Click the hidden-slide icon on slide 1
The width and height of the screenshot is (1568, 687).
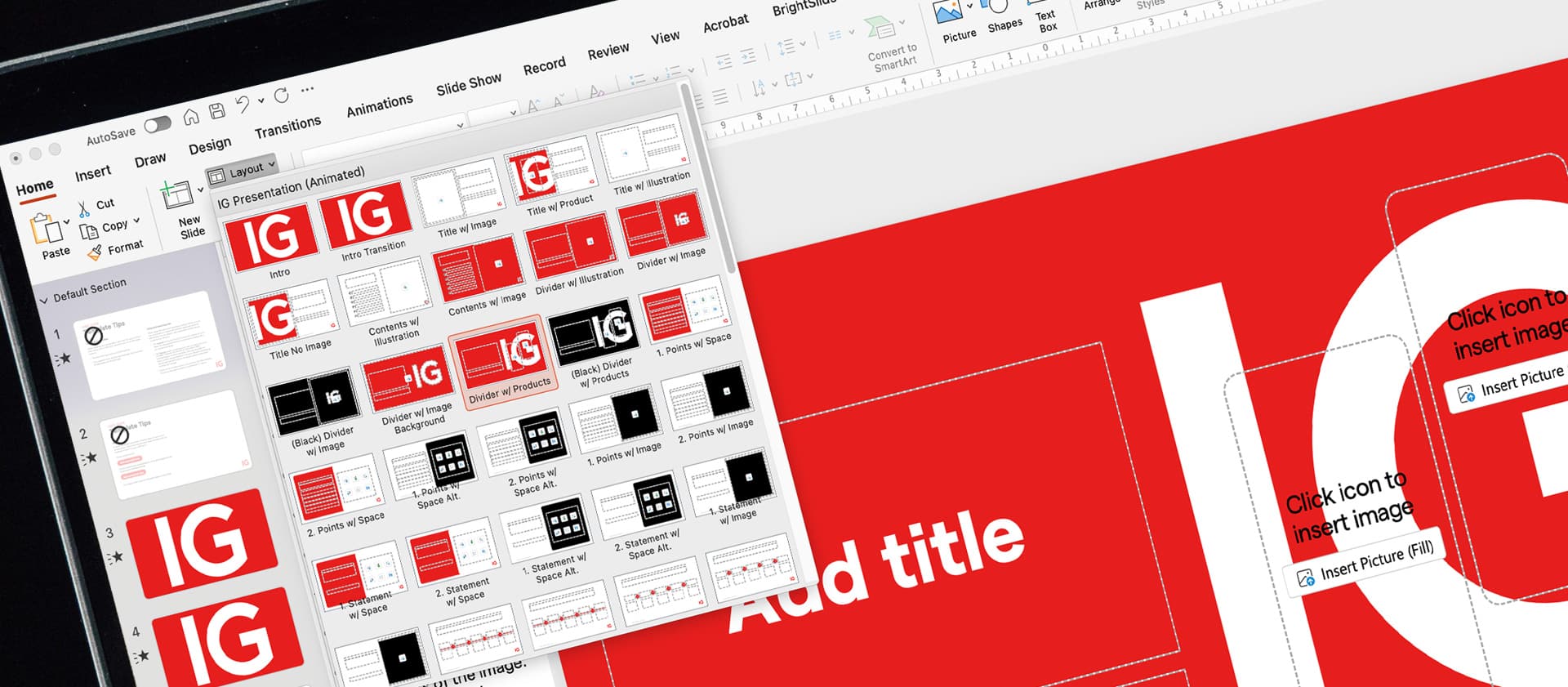coord(94,335)
